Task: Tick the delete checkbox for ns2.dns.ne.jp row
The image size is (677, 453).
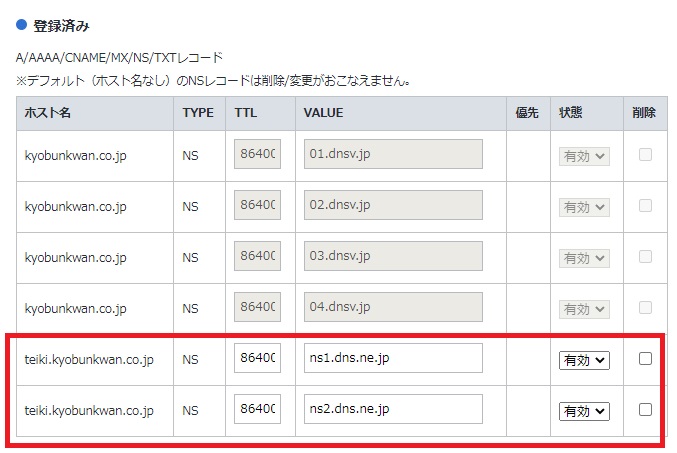Action: 645,409
